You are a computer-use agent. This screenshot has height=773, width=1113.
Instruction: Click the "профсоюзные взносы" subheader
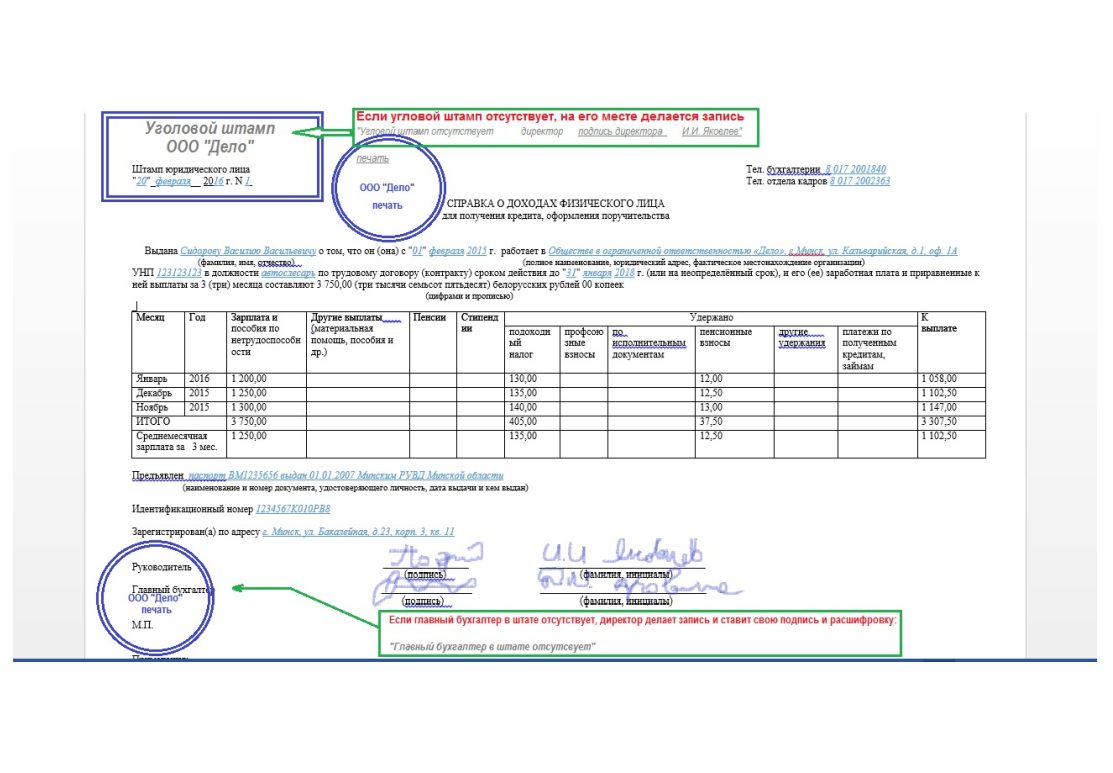click(x=583, y=343)
